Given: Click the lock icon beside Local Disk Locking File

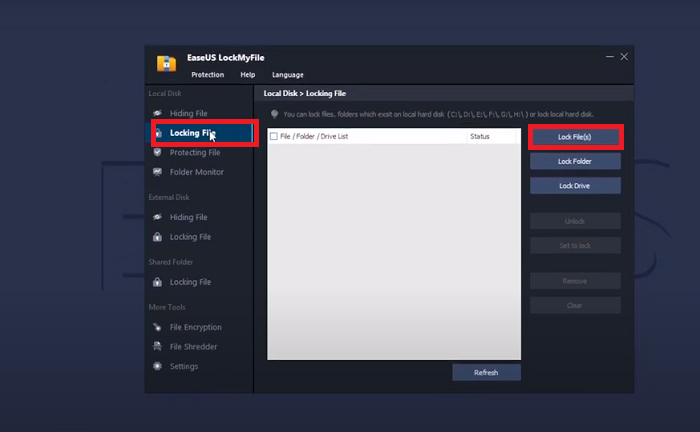Looking at the screenshot, I should coord(158,133).
